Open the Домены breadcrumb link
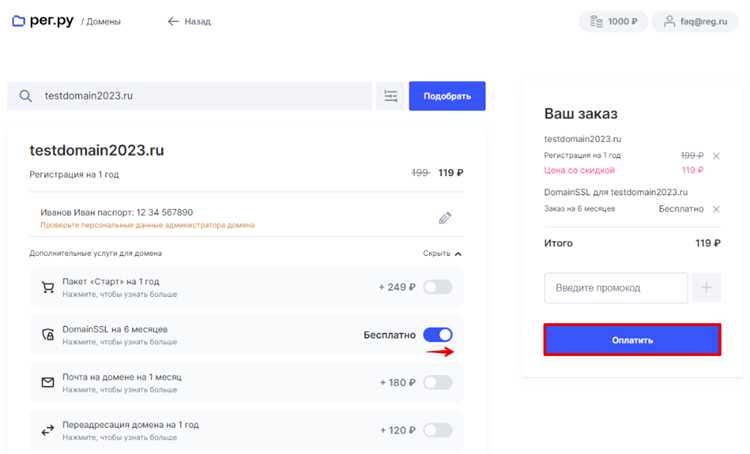This screenshot has width=750, height=454. pos(103,22)
